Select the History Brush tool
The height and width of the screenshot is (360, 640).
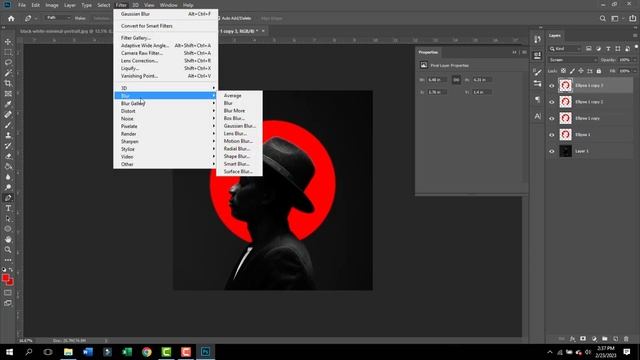tap(8, 146)
